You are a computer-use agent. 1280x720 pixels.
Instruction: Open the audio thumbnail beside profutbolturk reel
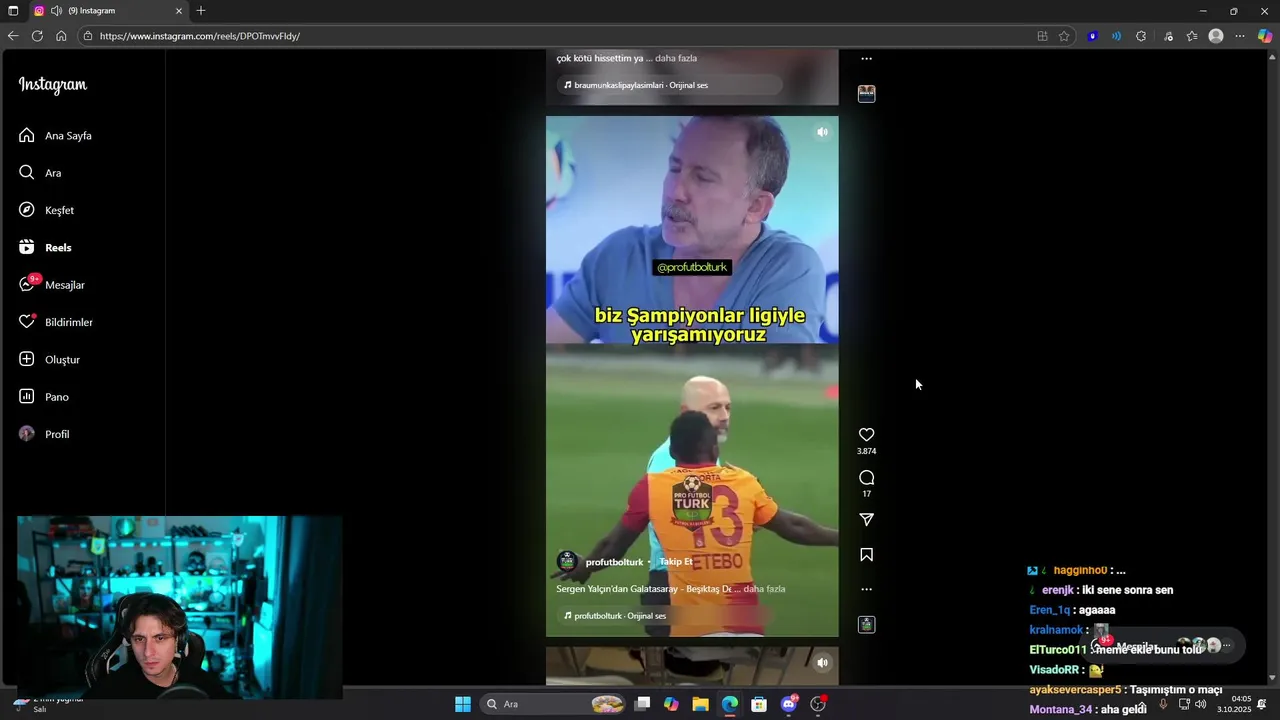pos(866,624)
